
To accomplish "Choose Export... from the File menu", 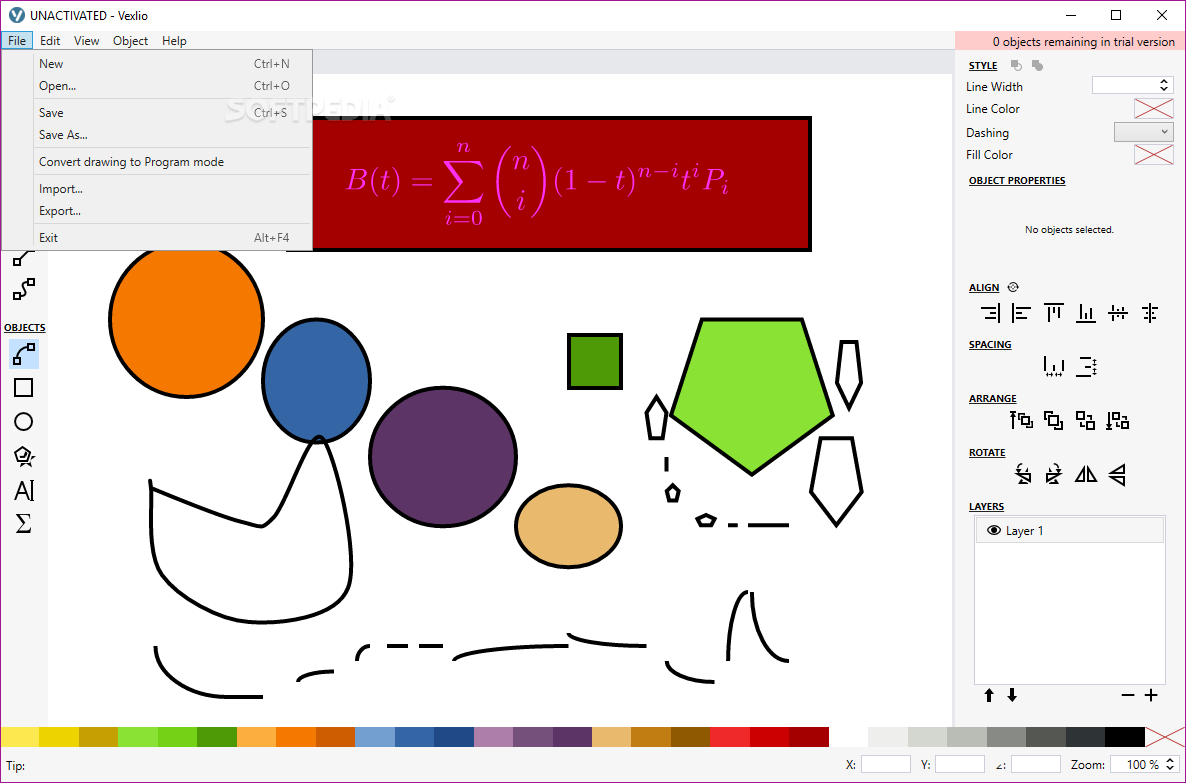I will 172,211.
